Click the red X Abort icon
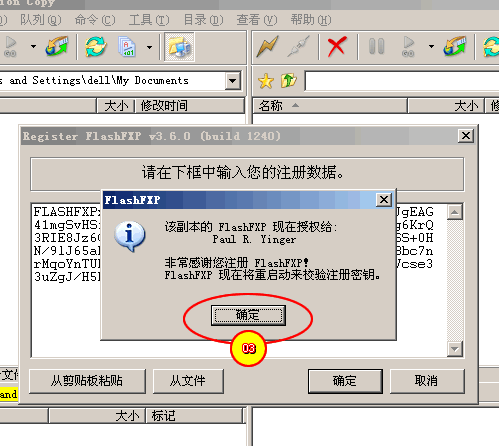 pos(337,47)
